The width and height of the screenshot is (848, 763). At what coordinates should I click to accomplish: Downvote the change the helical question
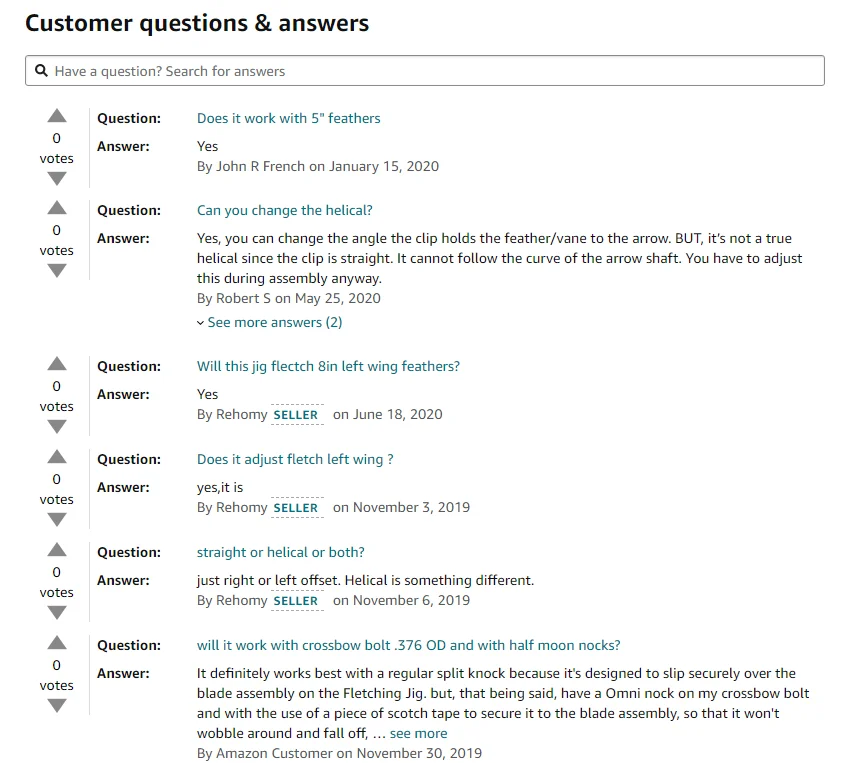[57, 271]
